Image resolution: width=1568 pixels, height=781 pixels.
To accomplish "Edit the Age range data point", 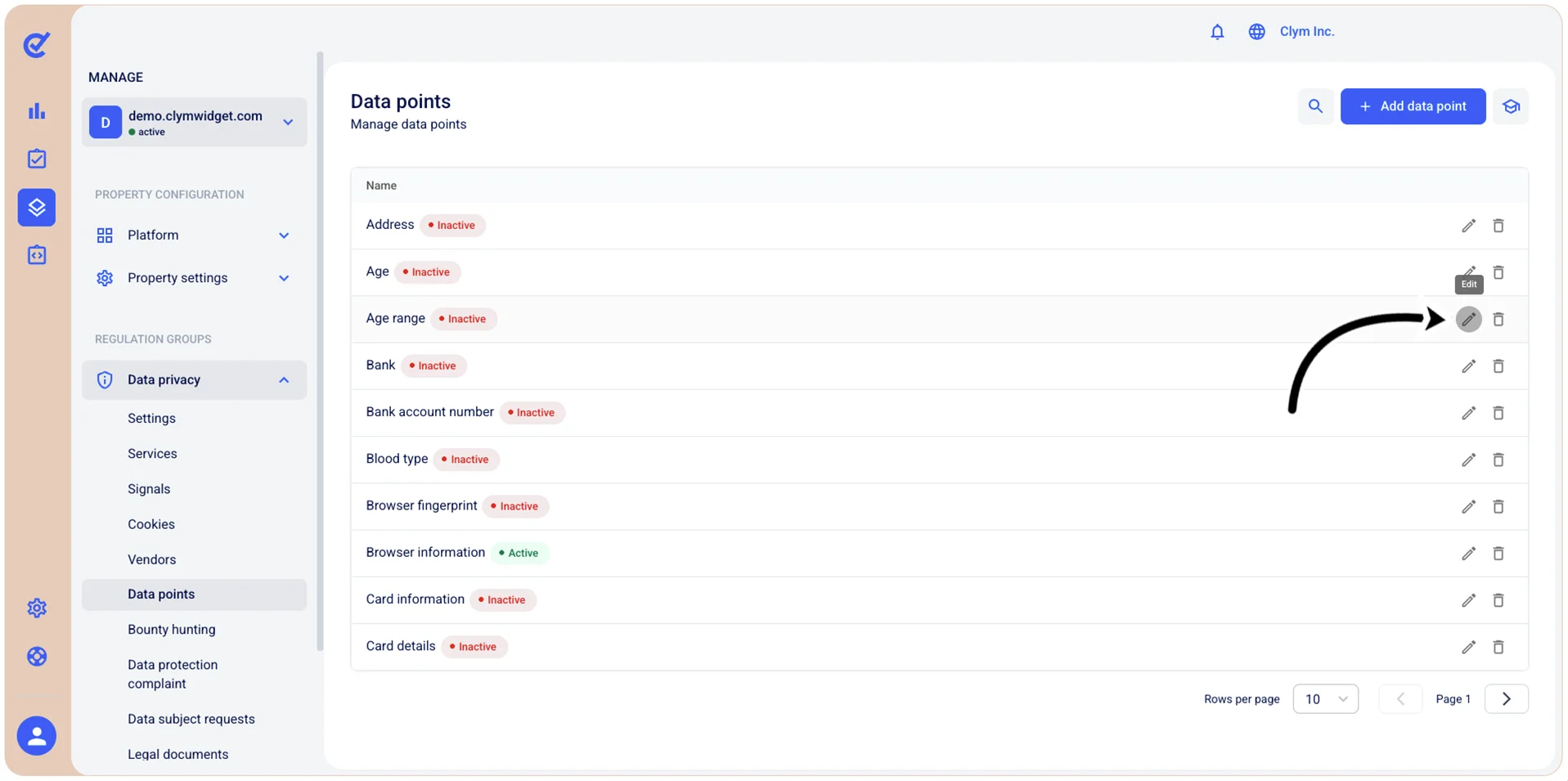I will (1468, 319).
